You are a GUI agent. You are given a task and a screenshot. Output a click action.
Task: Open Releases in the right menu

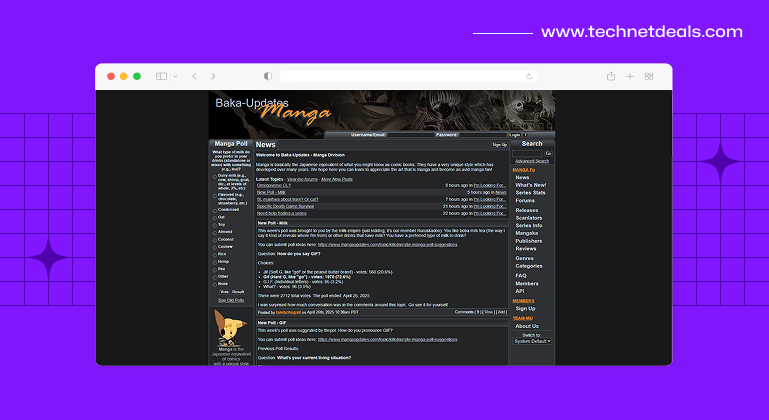(527, 210)
